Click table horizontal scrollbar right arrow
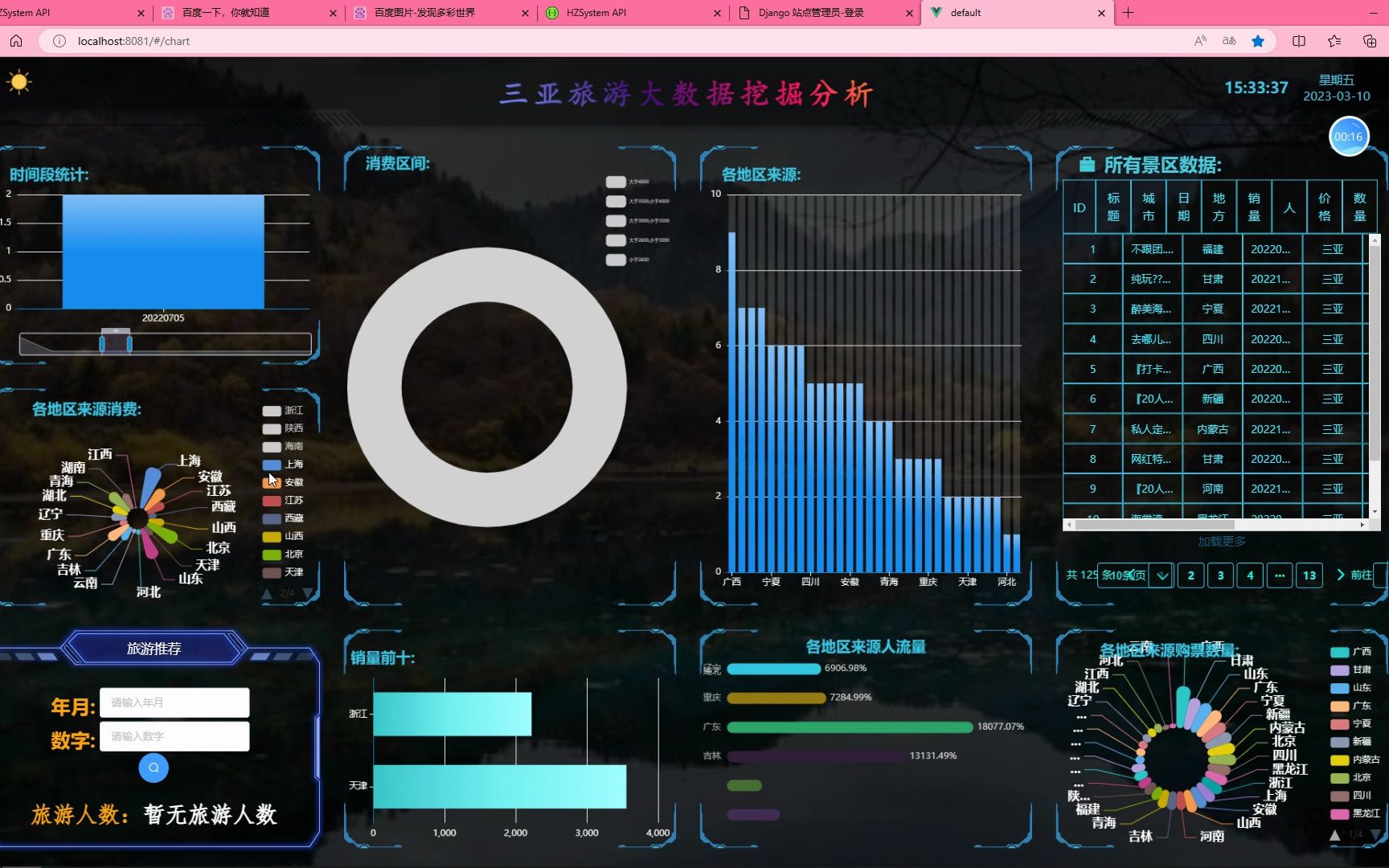 tap(1362, 525)
